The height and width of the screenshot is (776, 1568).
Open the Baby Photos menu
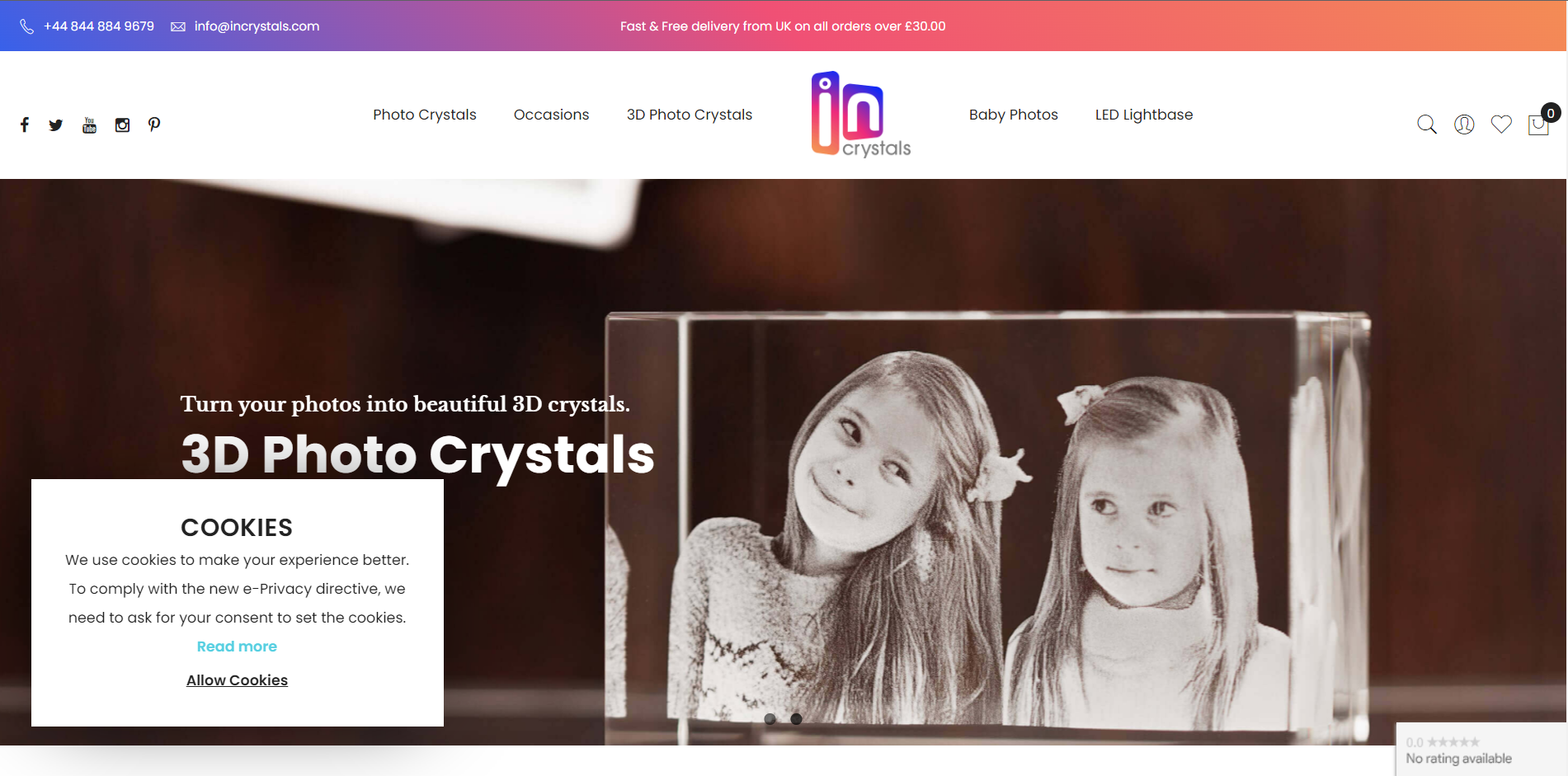tap(1014, 115)
